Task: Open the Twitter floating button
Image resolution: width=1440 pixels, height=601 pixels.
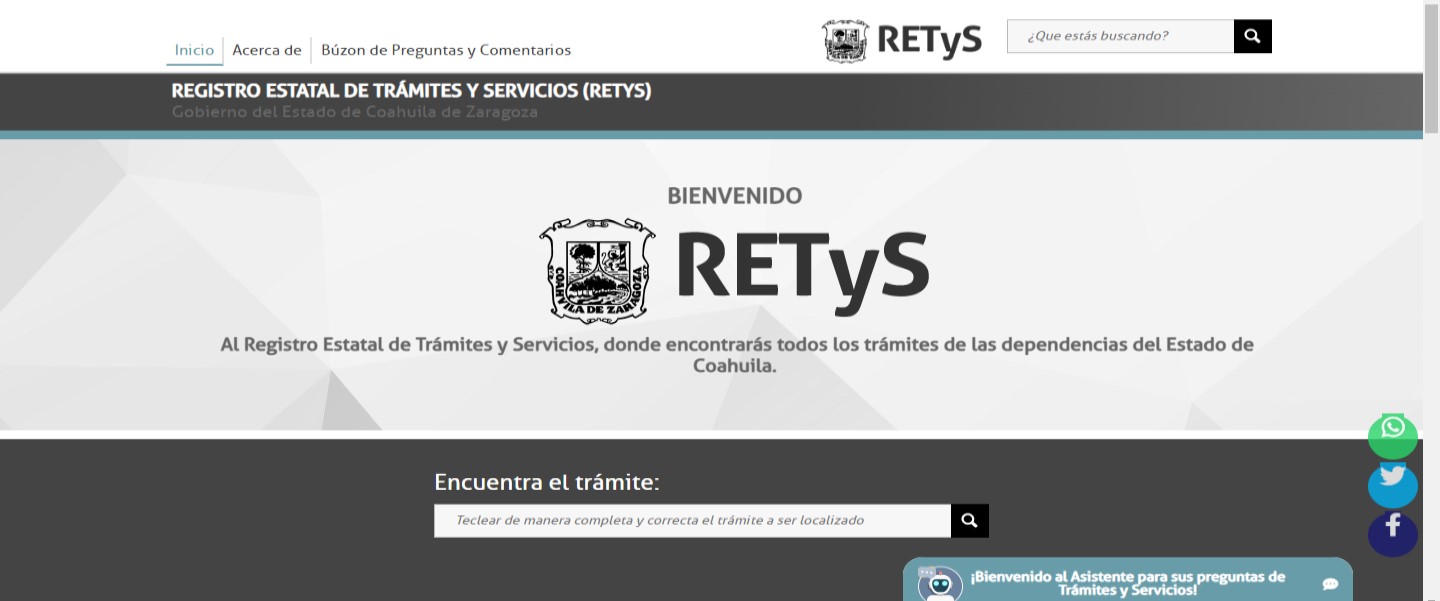Action: coord(1393,484)
